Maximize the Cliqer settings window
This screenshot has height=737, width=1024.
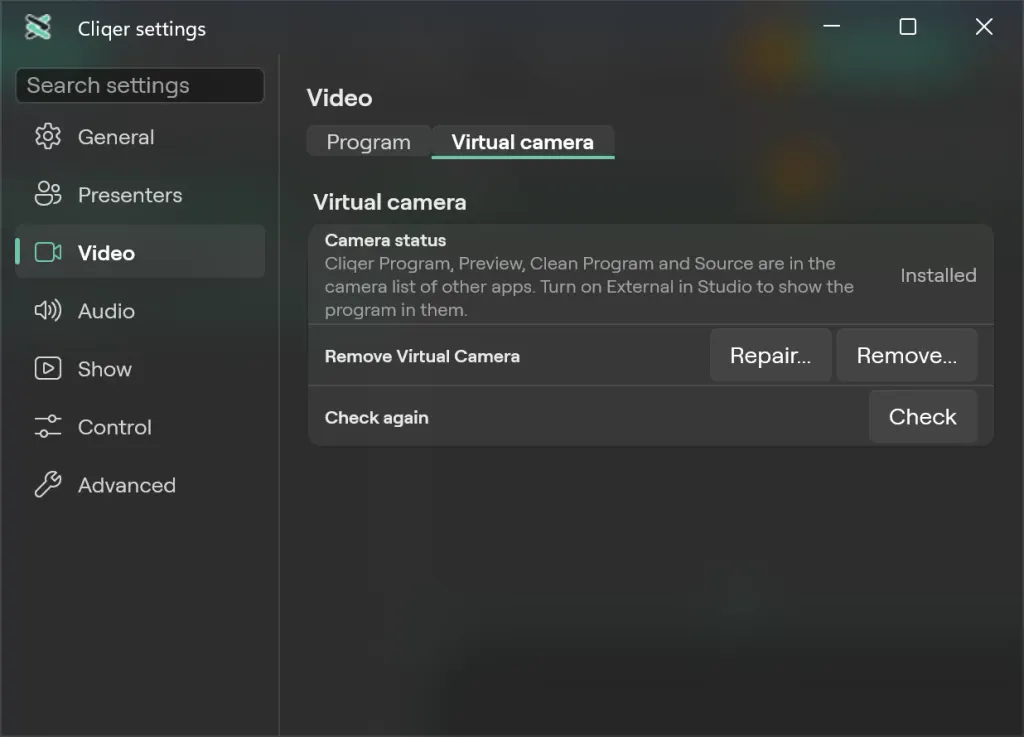click(x=908, y=26)
